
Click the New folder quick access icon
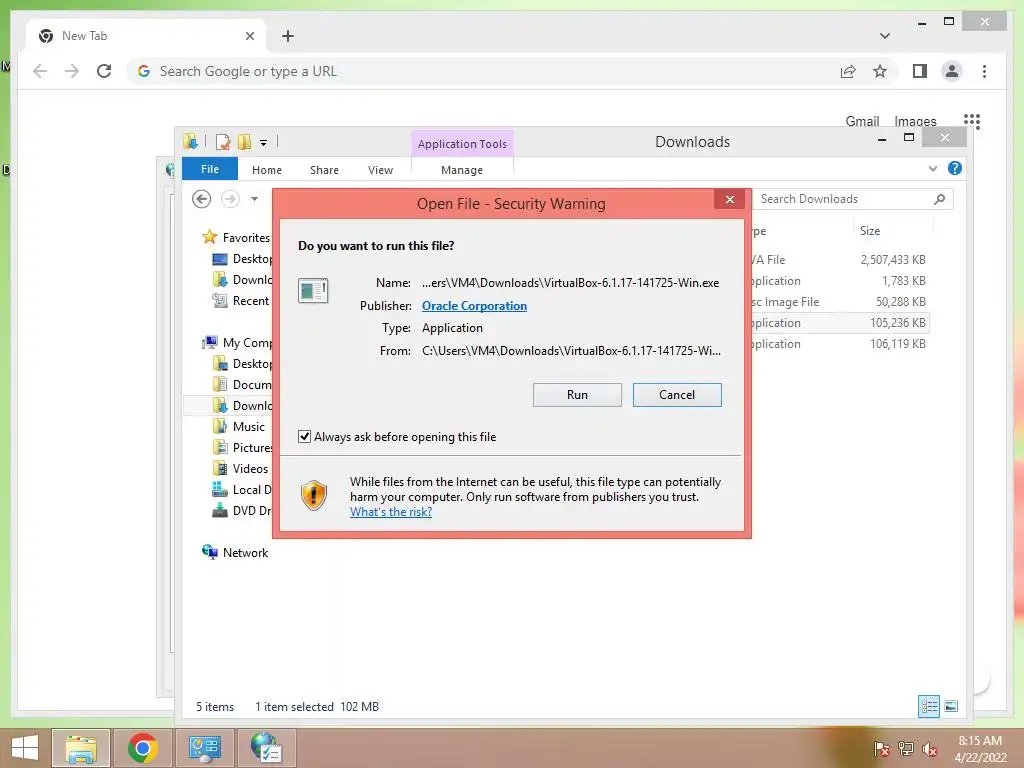click(244, 141)
